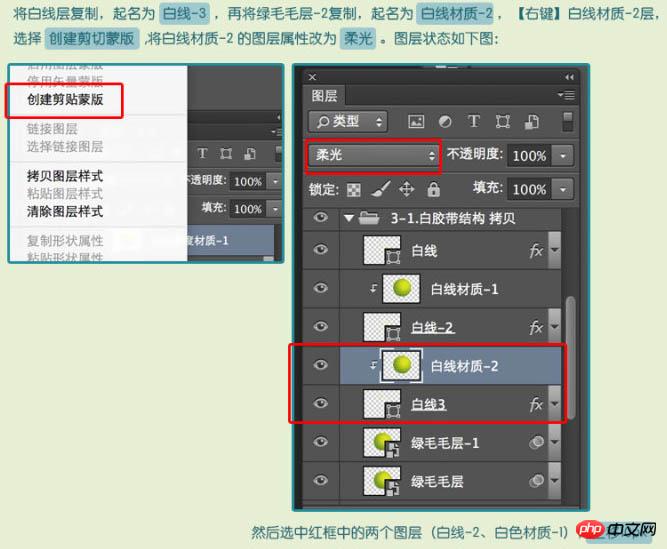Click the clipping arrow on 白线材质-2

[373, 365]
